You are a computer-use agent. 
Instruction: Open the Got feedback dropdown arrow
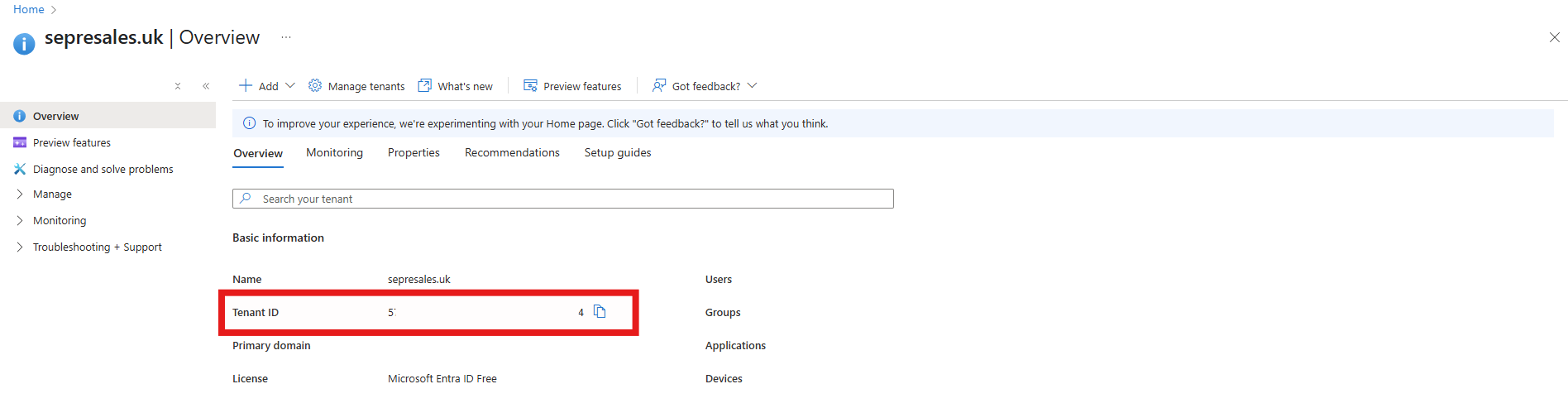(752, 85)
